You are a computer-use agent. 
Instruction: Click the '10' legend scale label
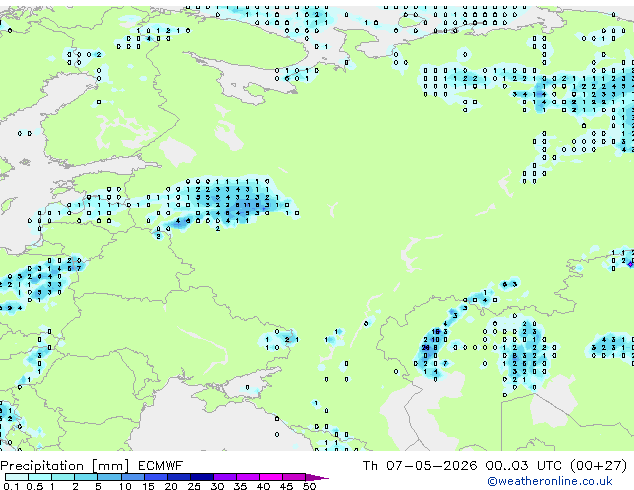tap(125, 486)
